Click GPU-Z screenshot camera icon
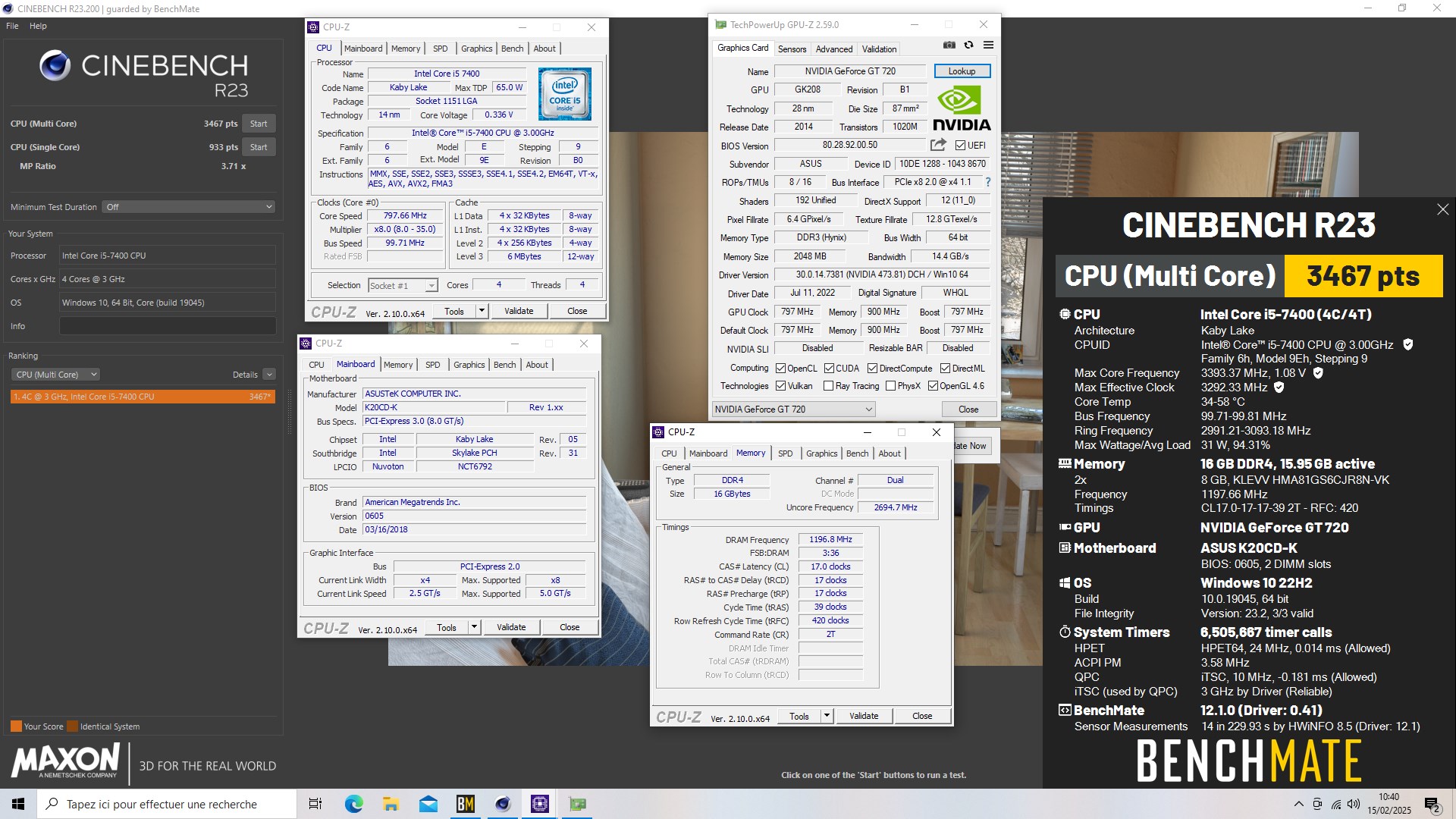The image size is (1456, 819). pos(949,45)
